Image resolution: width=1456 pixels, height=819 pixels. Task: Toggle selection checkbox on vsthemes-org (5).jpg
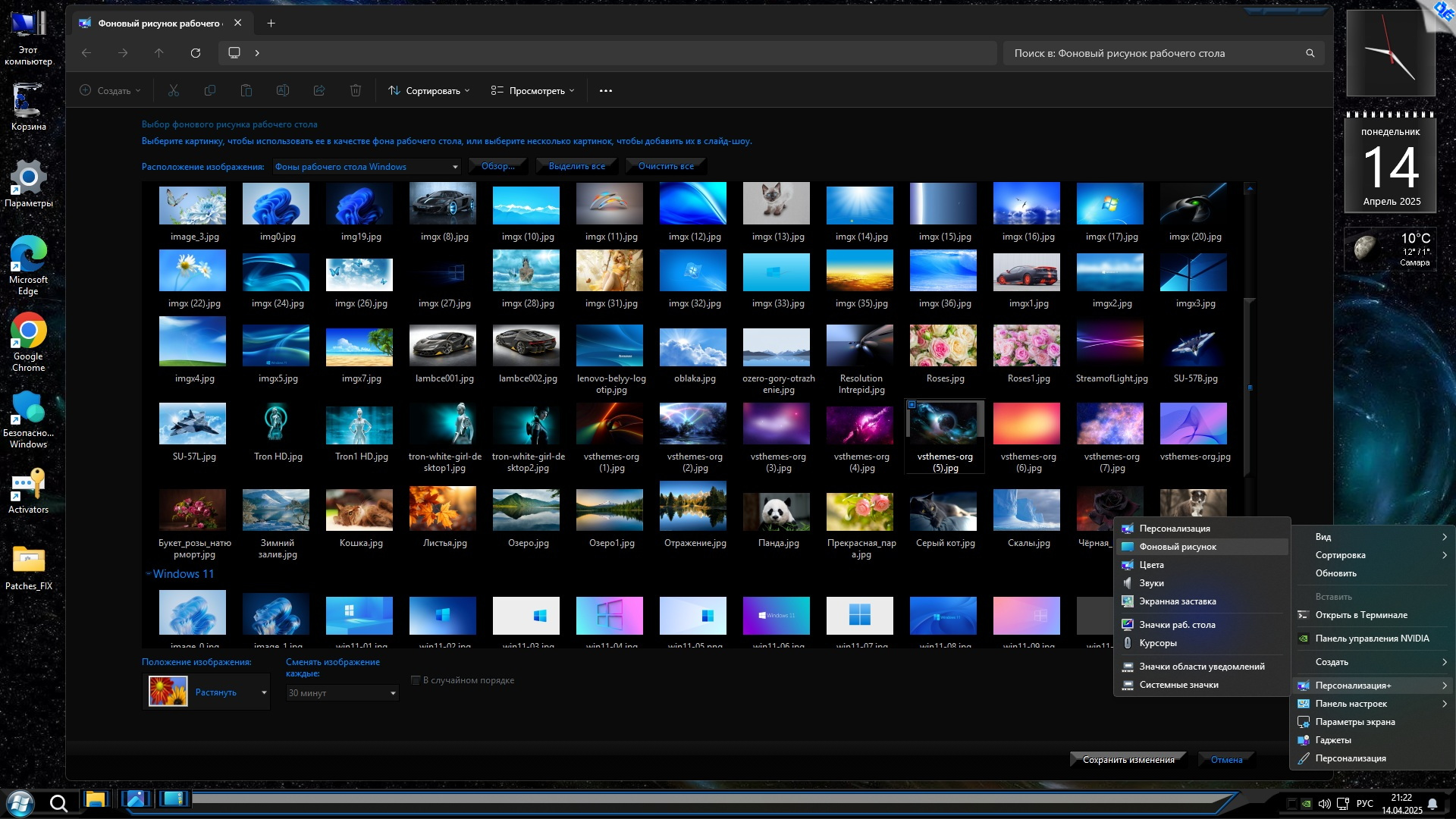[912, 405]
